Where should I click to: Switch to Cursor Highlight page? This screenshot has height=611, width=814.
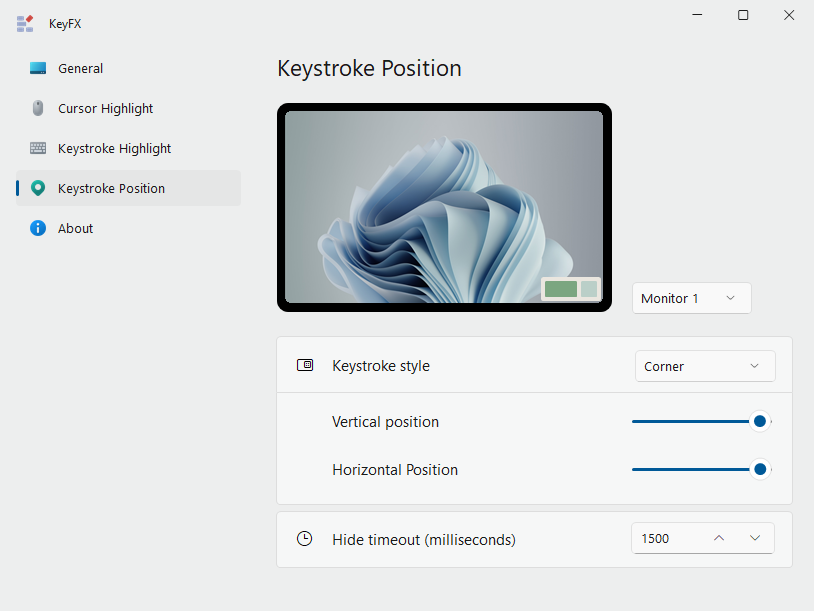click(106, 109)
